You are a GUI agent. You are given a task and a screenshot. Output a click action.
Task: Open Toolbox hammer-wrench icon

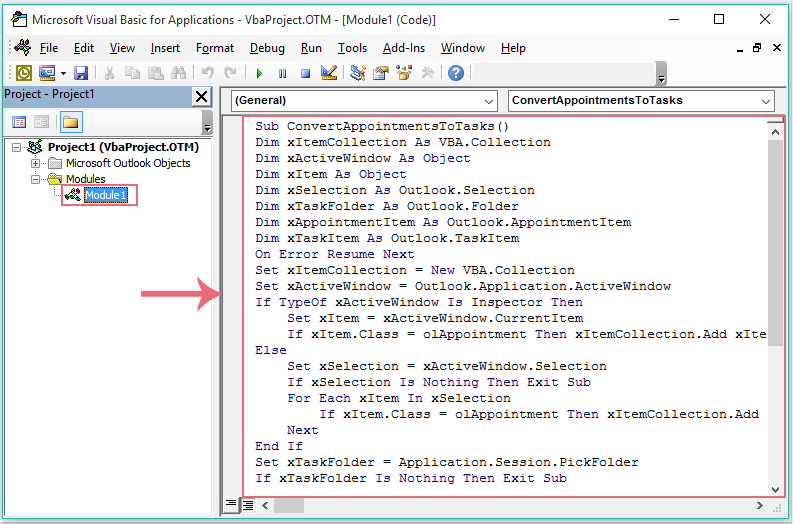[x=427, y=73]
